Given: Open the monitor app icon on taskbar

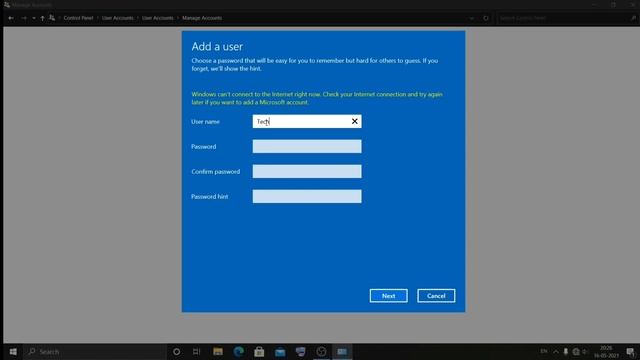Looking at the screenshot, I should pyautogui.click(x=300, y=351).
